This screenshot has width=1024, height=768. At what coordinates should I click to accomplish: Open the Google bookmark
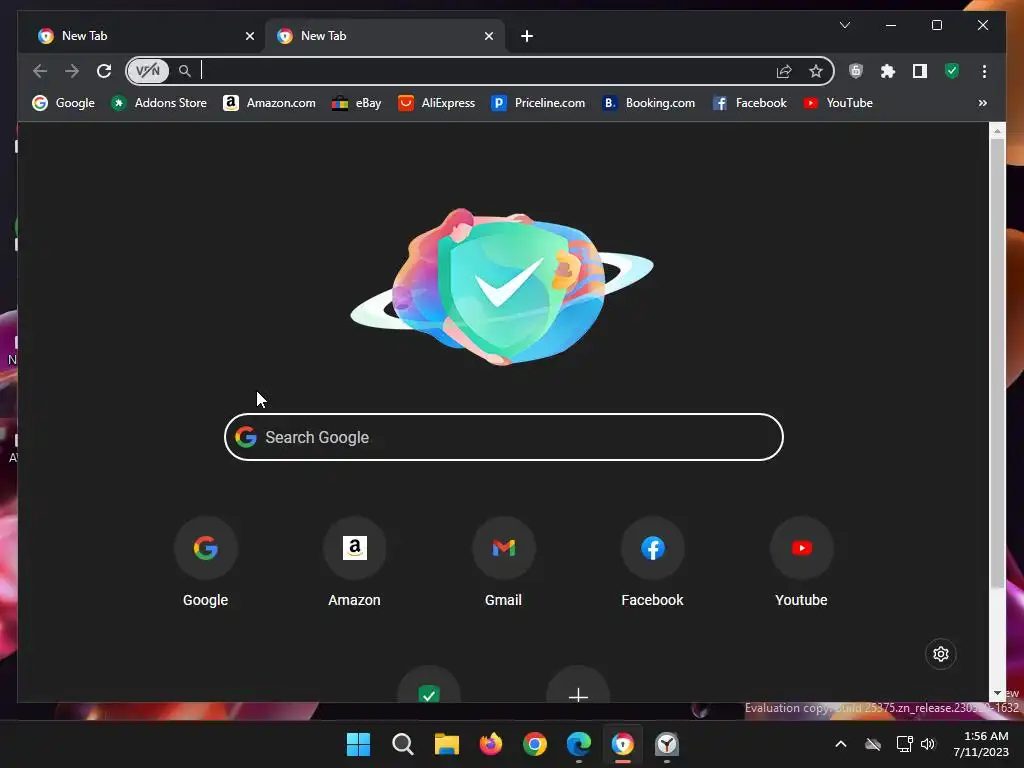tap(63, 103)
